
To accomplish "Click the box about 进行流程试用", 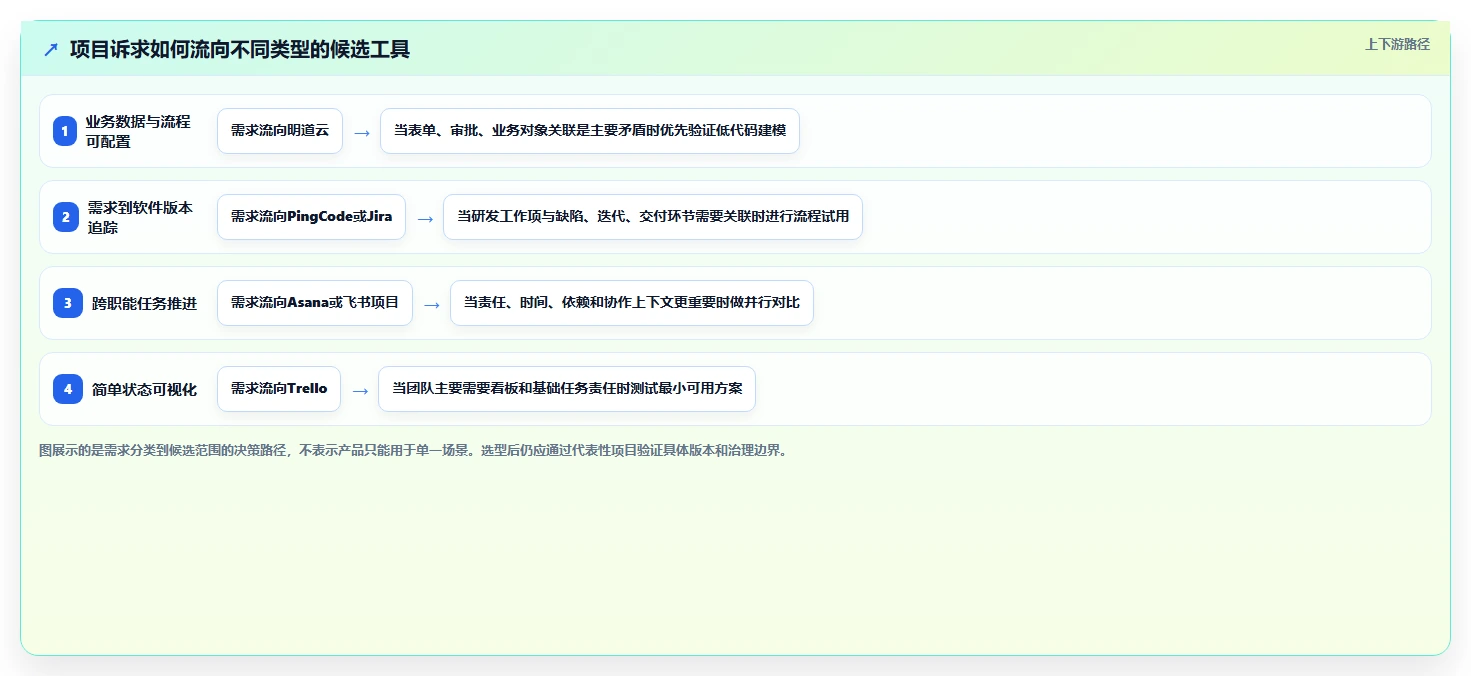I will coord(653,217).
